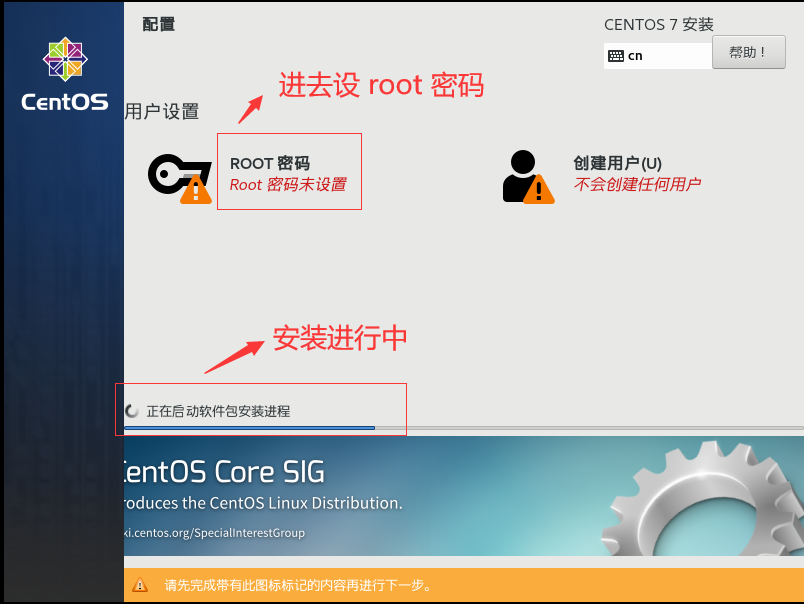Click the keyboard icon beside cn
The width and height of the screenshot is (804, 604).
[x=616, y=56]
